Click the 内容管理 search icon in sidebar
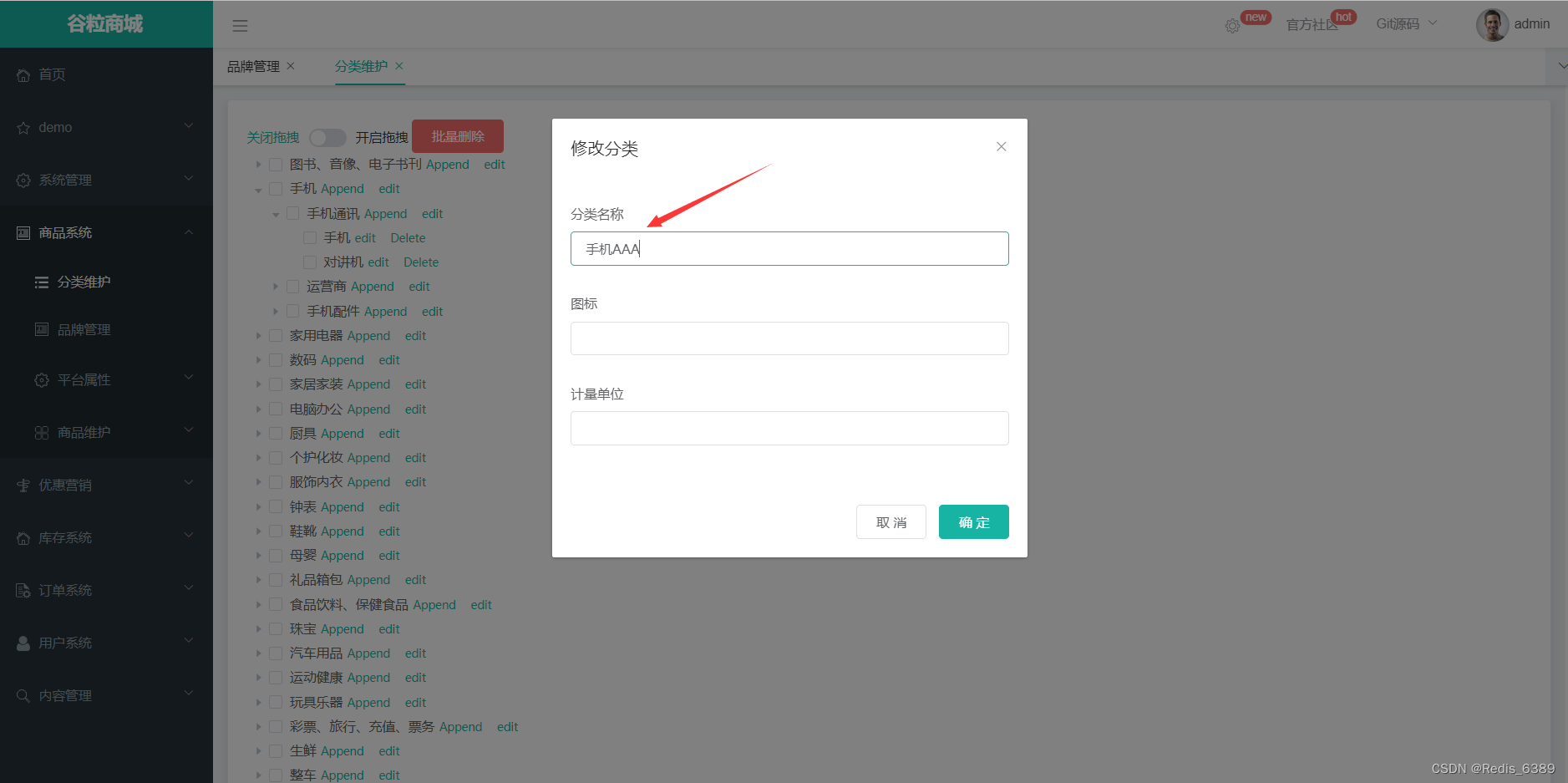The width and height of the screenshot is (1568, 783). click(x=23, y=696)
